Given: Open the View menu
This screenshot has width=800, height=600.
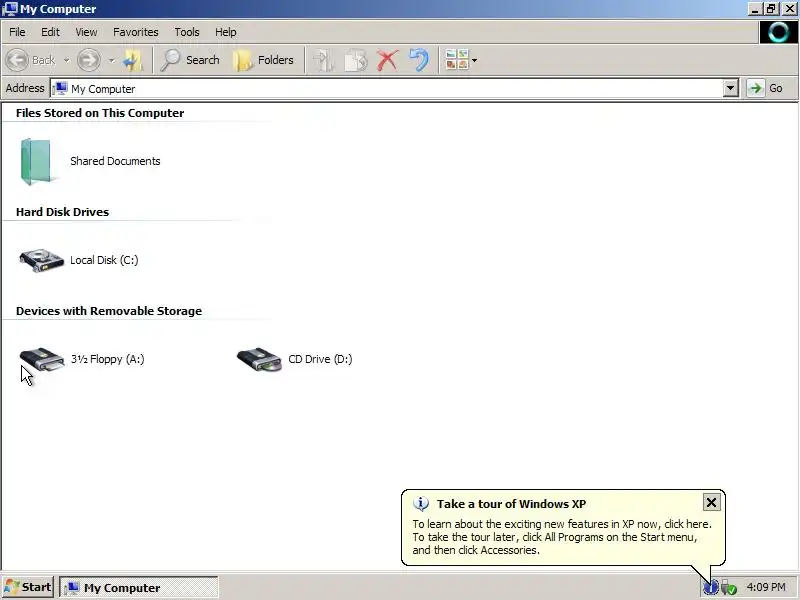Looking at the screenshot, I should click(86, 32).
